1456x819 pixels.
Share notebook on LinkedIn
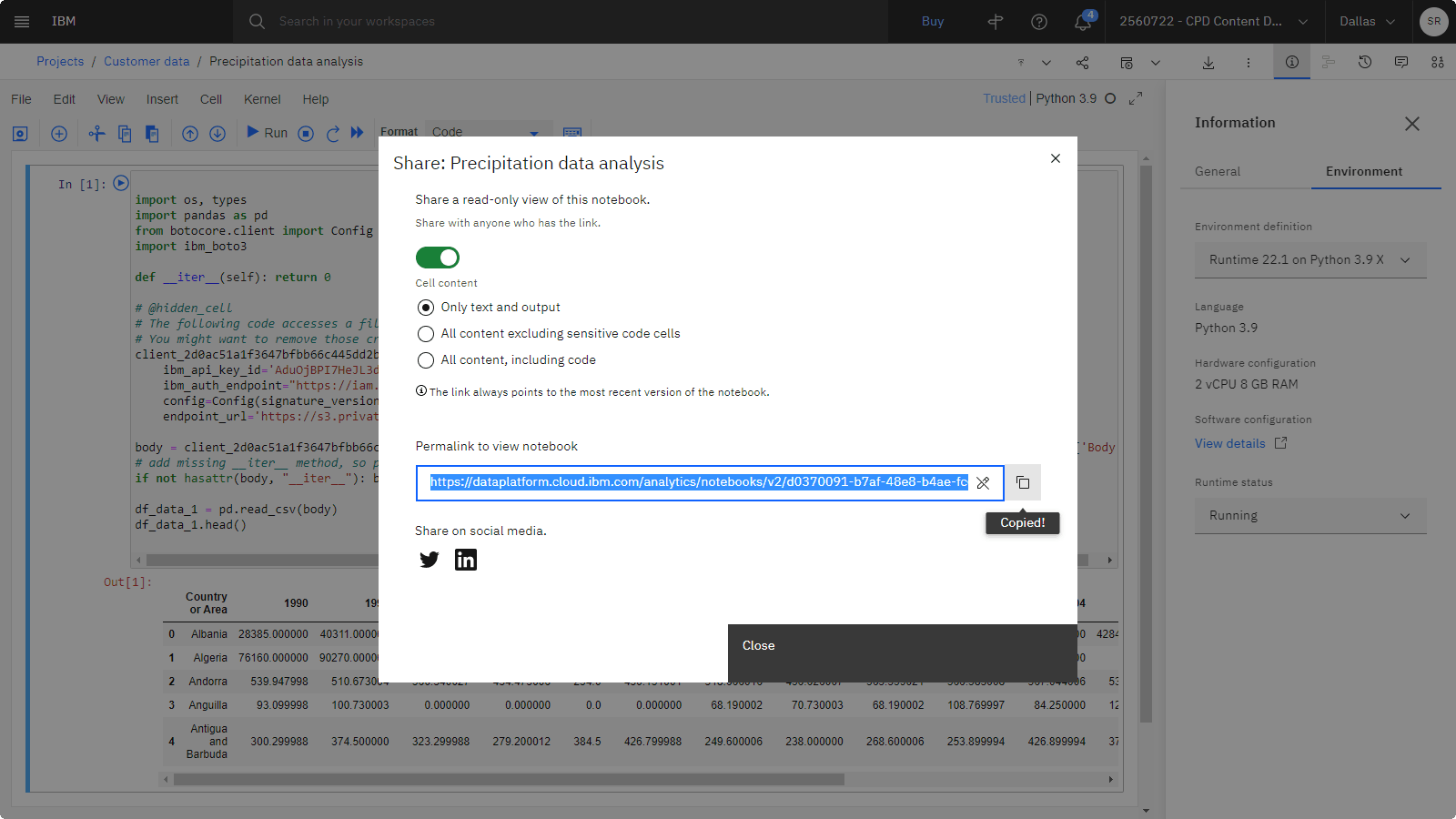466,560
